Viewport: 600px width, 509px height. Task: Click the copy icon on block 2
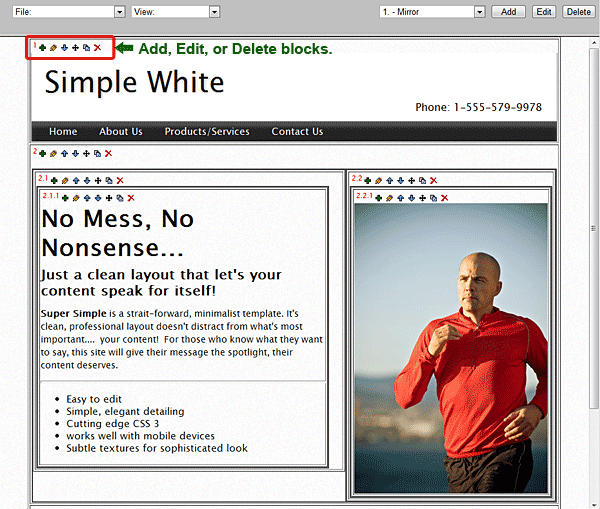click(x=97, y=154)
